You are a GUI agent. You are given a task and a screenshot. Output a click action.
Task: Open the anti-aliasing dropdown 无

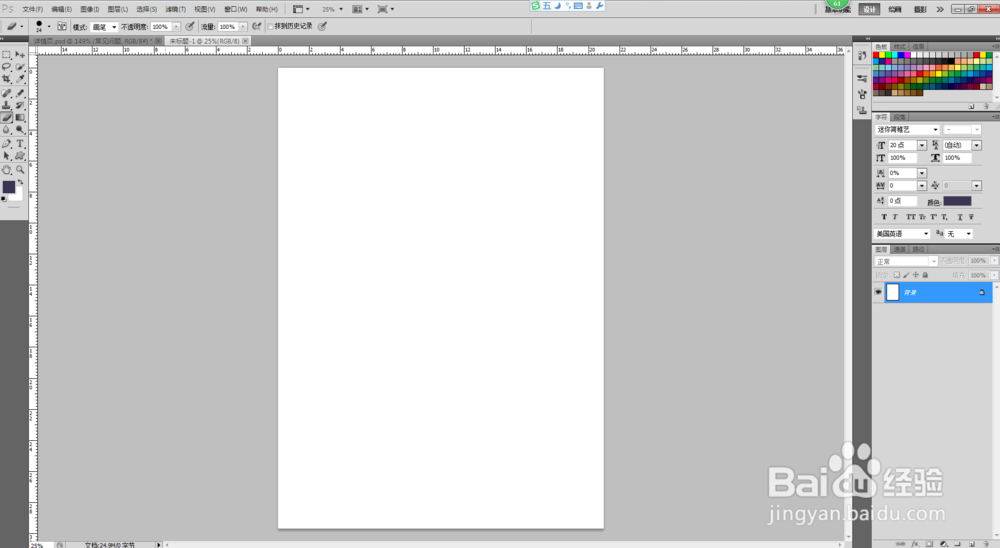point(959,233)
